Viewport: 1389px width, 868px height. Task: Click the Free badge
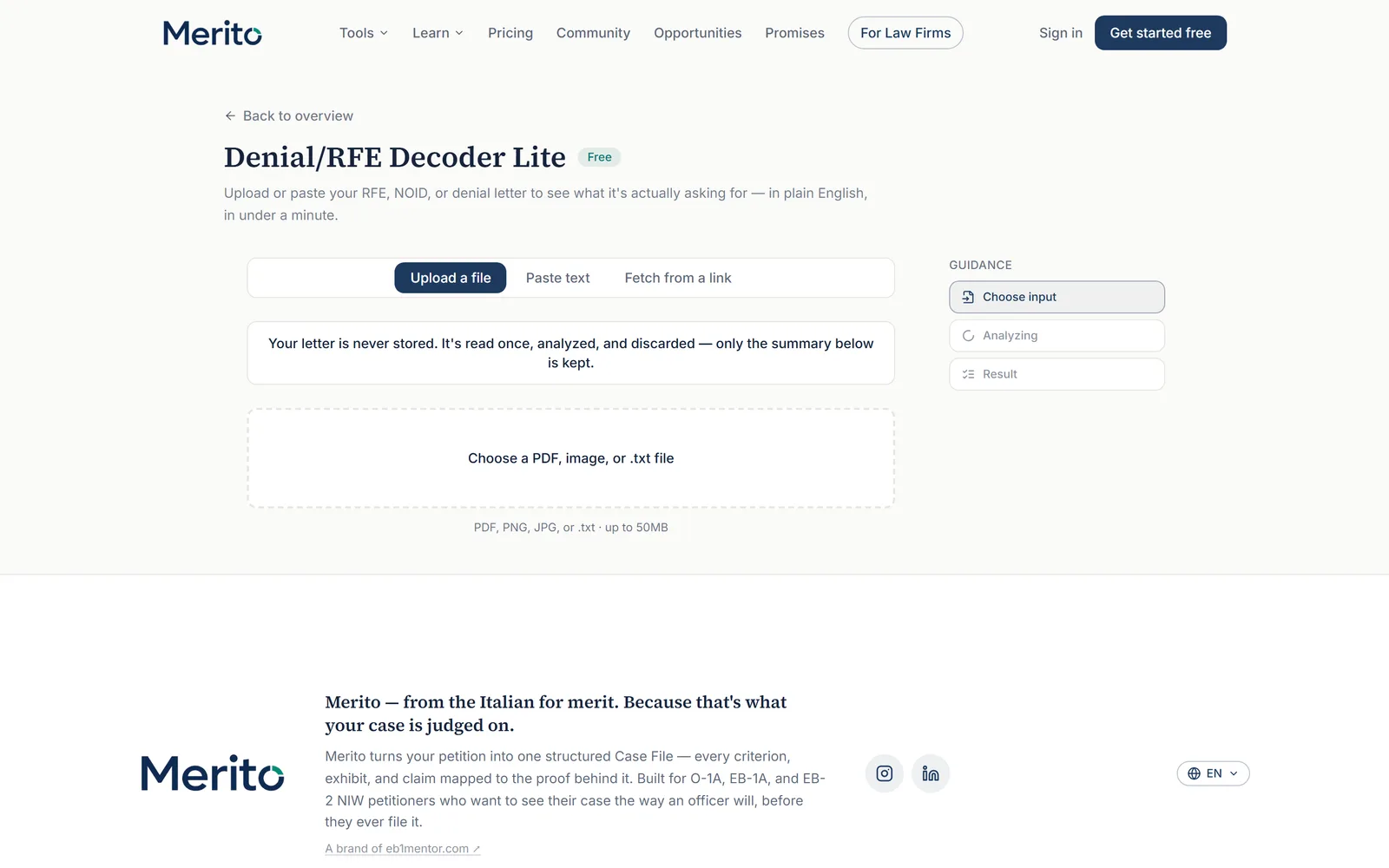point(599,157)
